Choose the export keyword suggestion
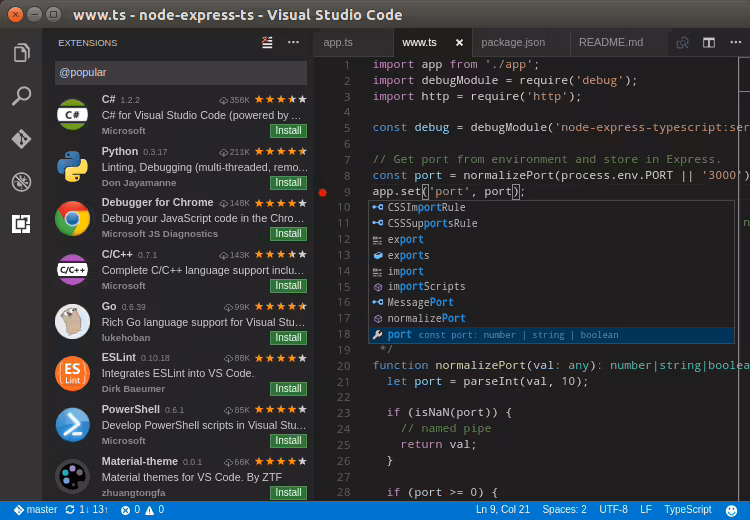Image resolution: width=750 pixels, height=520 pixels. (x=551, y=240)
